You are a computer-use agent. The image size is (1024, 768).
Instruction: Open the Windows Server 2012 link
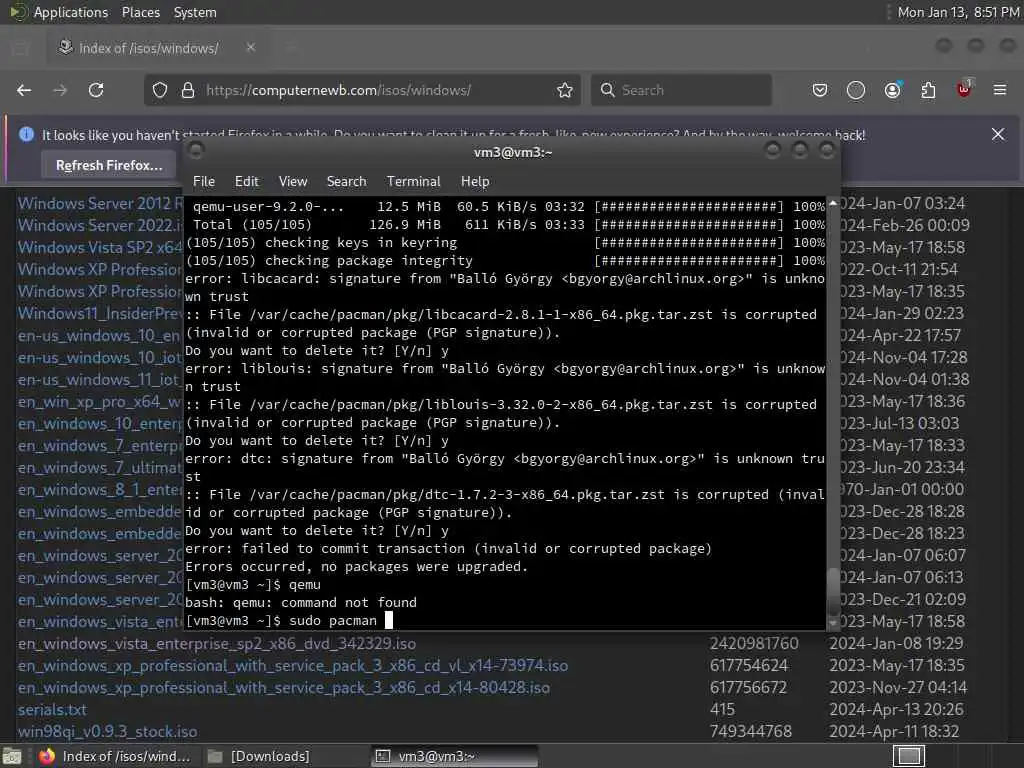(x=100, y=204)
